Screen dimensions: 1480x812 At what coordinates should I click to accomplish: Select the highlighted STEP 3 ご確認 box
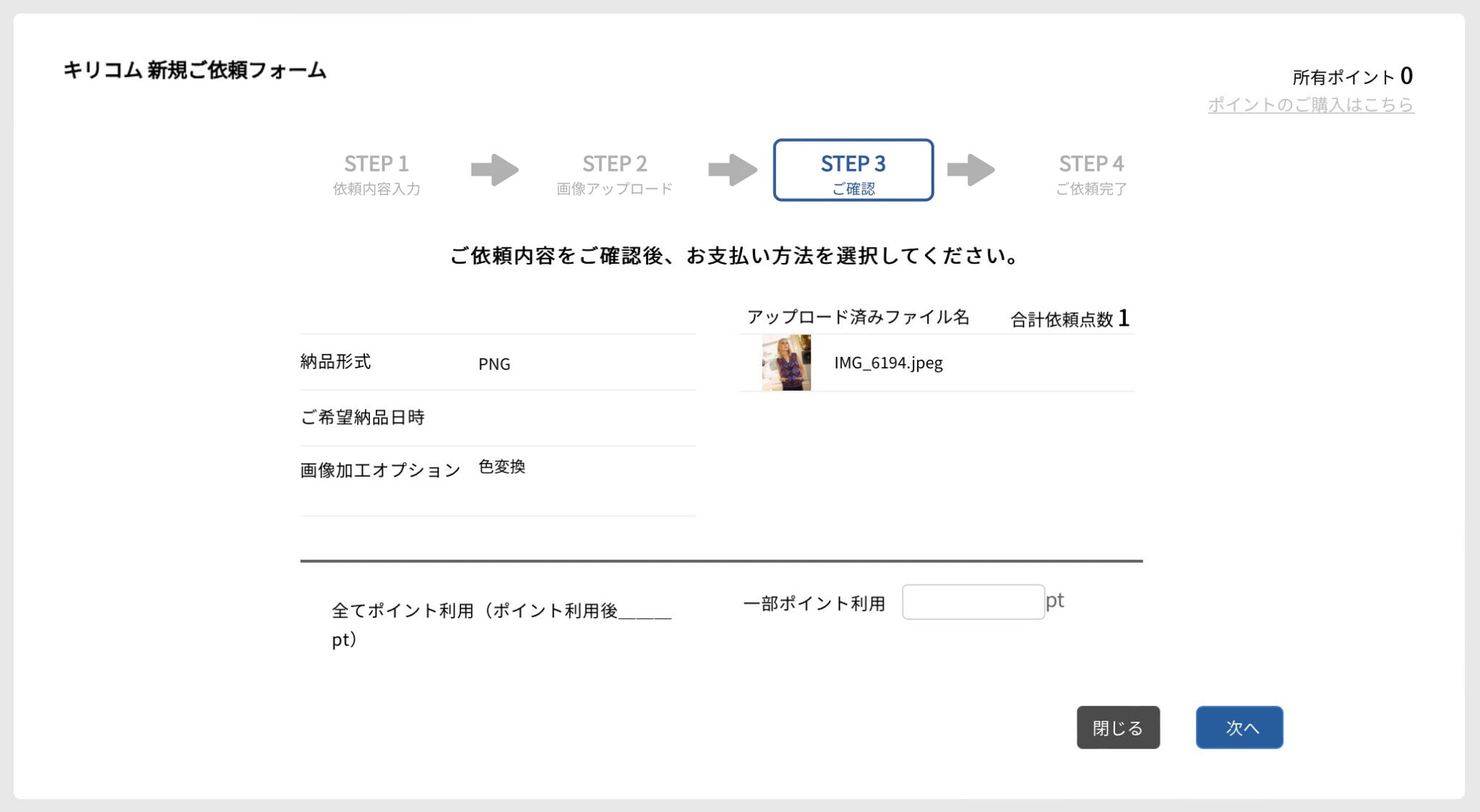(x=853, y=170)
